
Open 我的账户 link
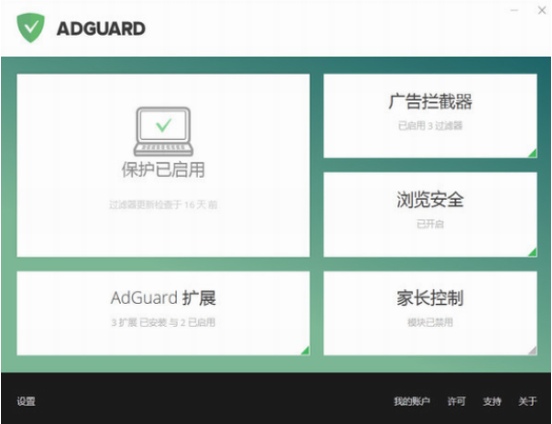pyautogui.click(x=412, y=401)
